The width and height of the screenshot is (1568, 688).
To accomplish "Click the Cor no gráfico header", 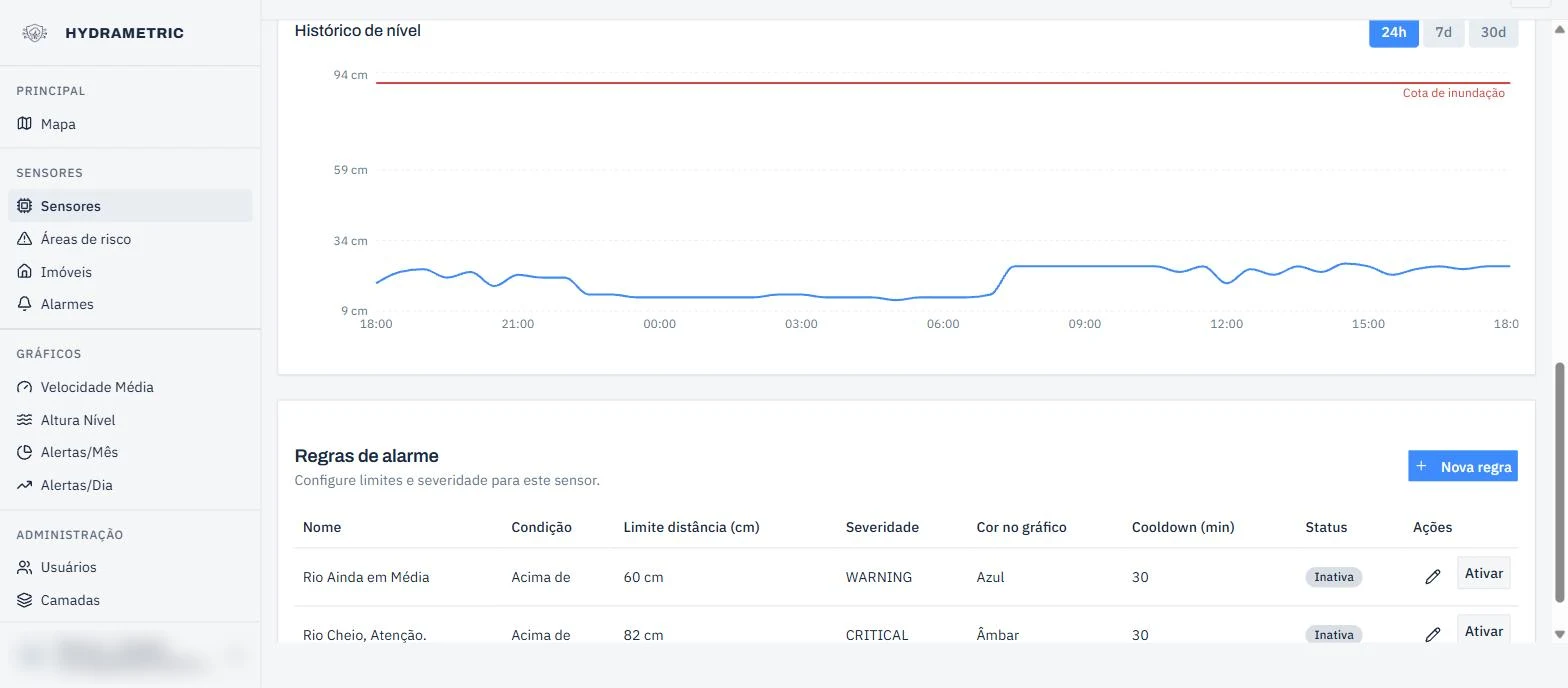I will 1021,527.
